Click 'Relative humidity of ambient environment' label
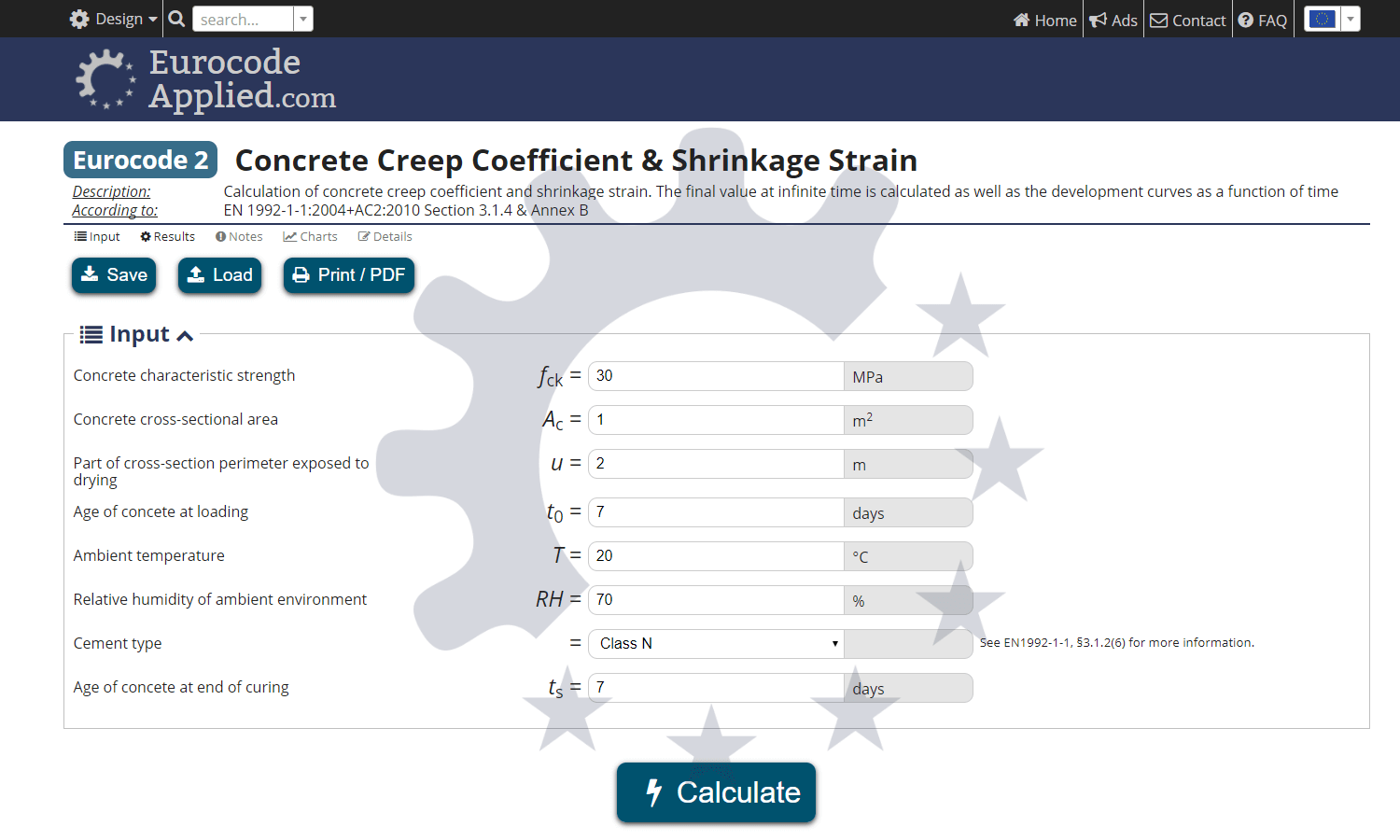The image size is (1400, 840). pyautogui.click(x=220, y=599)
